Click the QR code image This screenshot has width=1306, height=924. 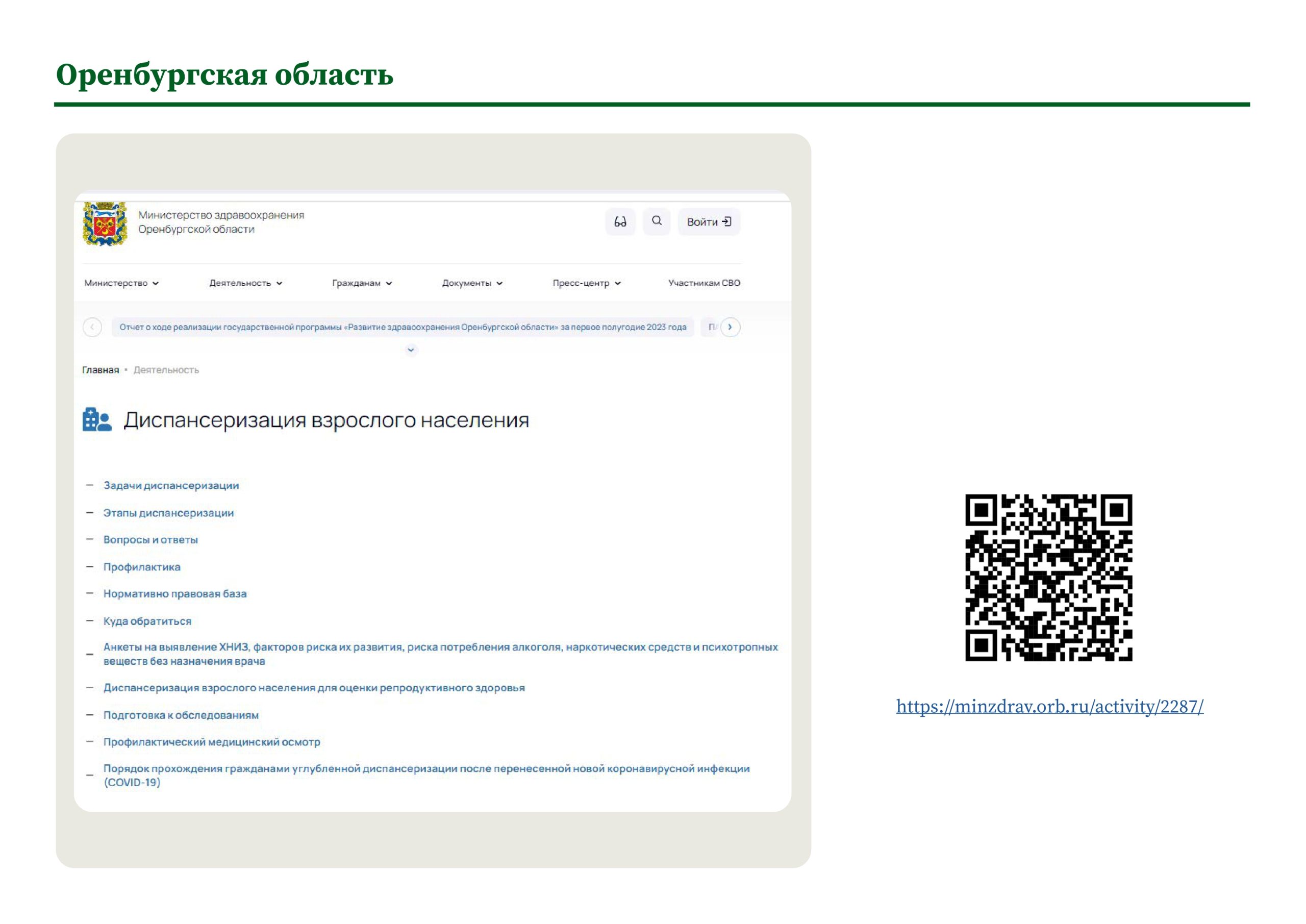click(x=1049, y=578)
